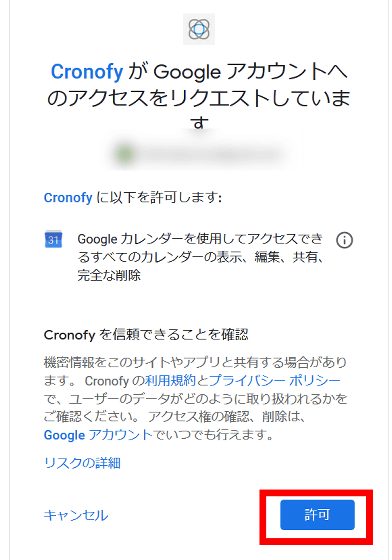Click the blue Cronofy name in title

(x=87, y=71)
